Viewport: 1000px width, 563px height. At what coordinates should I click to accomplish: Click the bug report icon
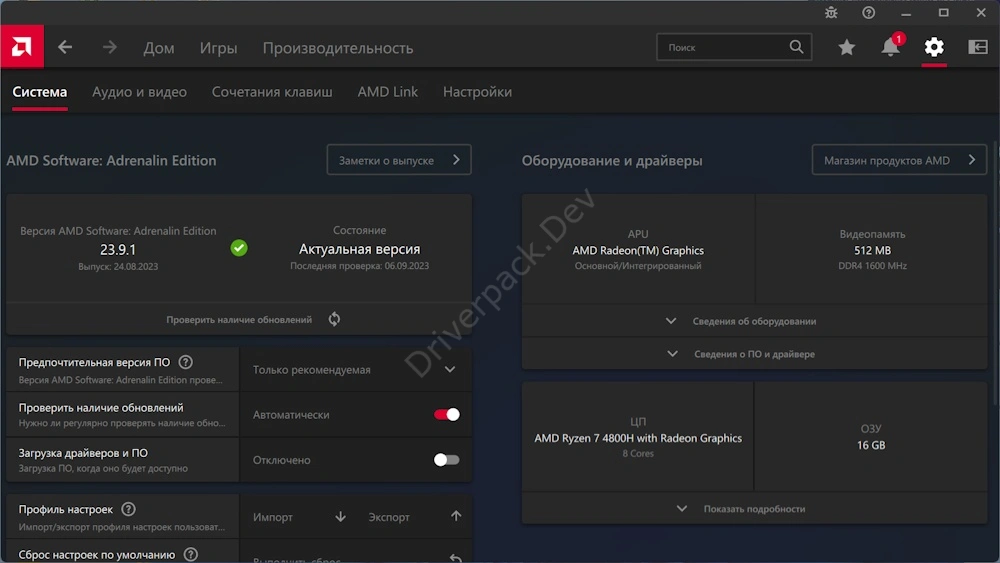tap(831, 13)
